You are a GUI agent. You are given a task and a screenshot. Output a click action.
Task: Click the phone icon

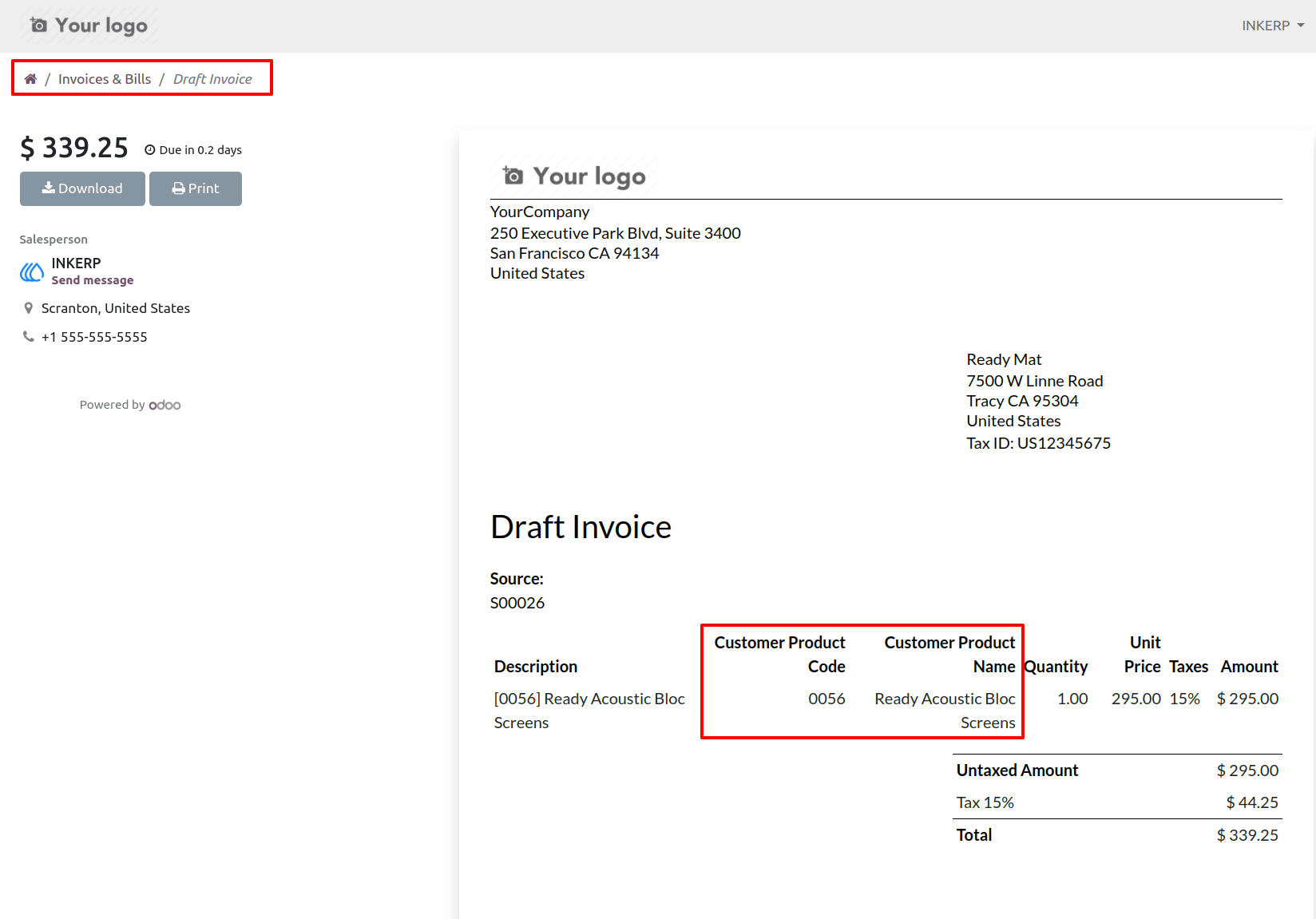pyautogui.click(x=28, y=337)
